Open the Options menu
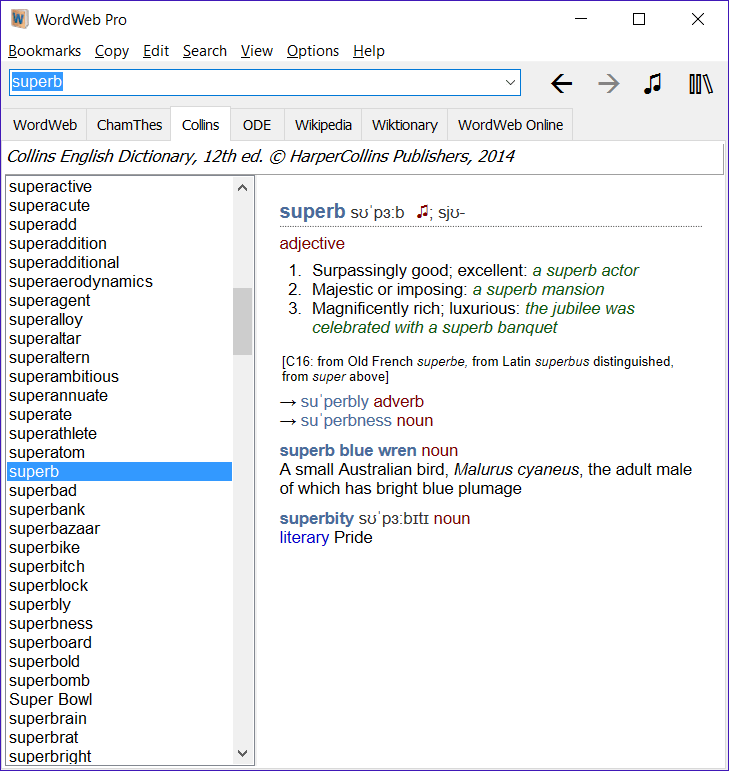Image resolution: width=729 pixels, height=771 pixels. tap(313, 51)
